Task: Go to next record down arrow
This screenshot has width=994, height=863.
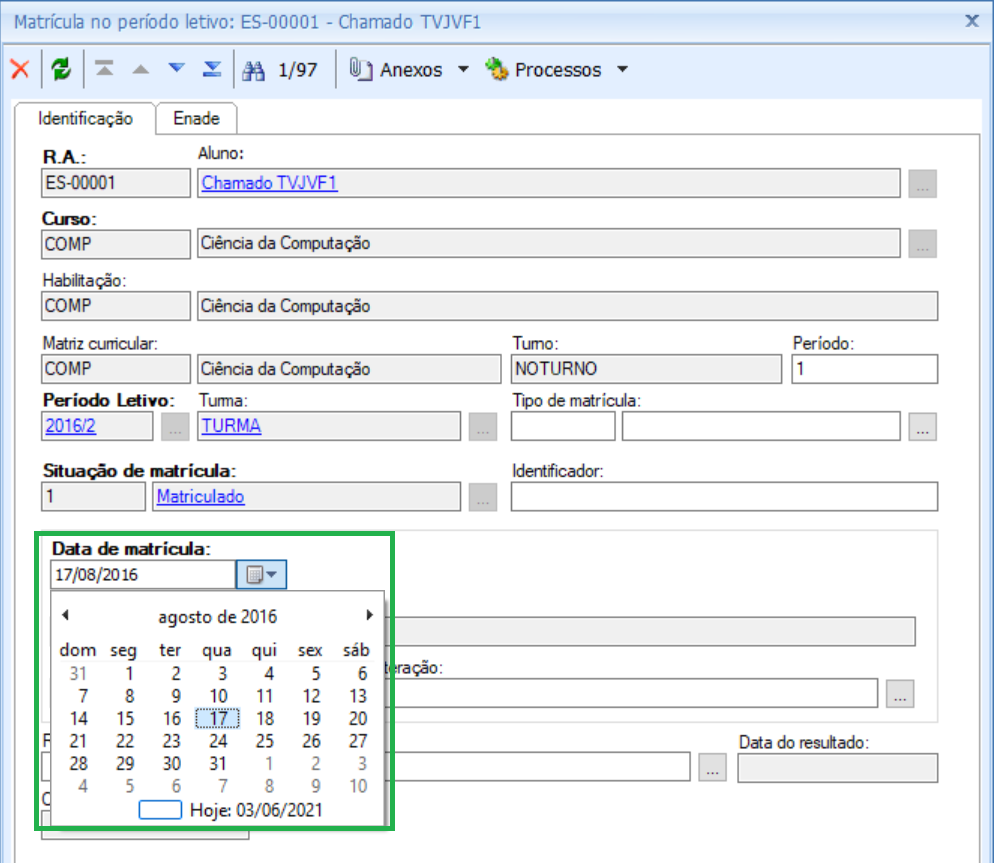Action: pos(176,68)
